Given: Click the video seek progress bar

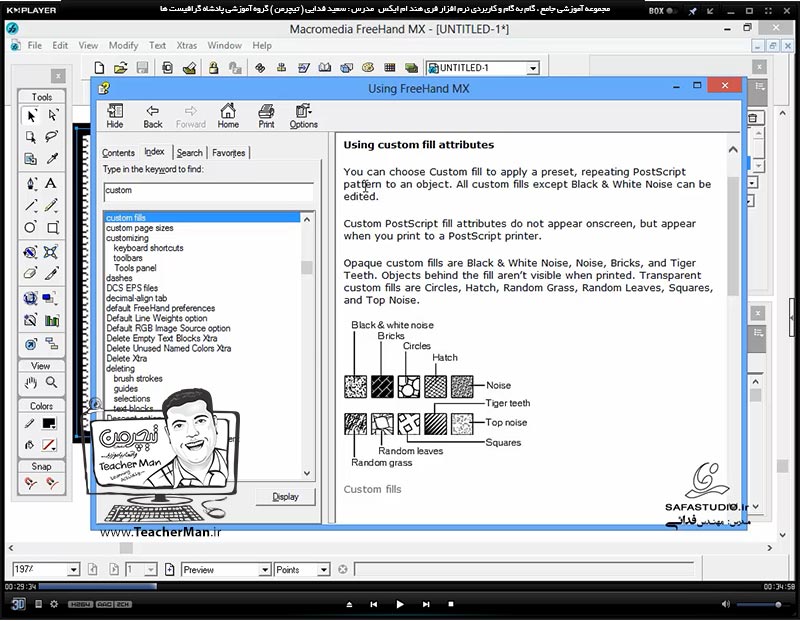Looking at the screenshot, I should 399,586.
